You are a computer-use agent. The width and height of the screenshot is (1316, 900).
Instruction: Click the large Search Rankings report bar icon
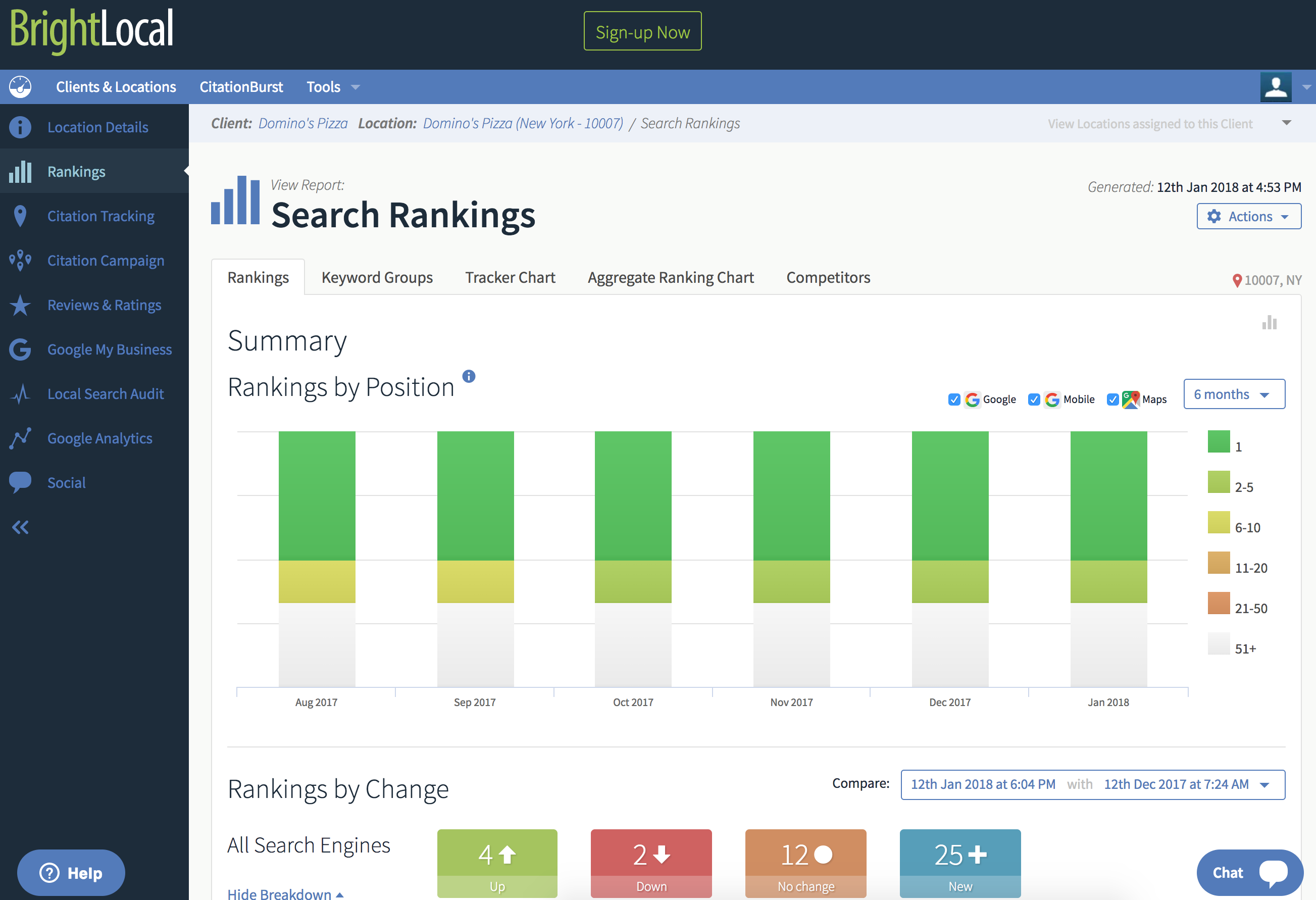235,200
